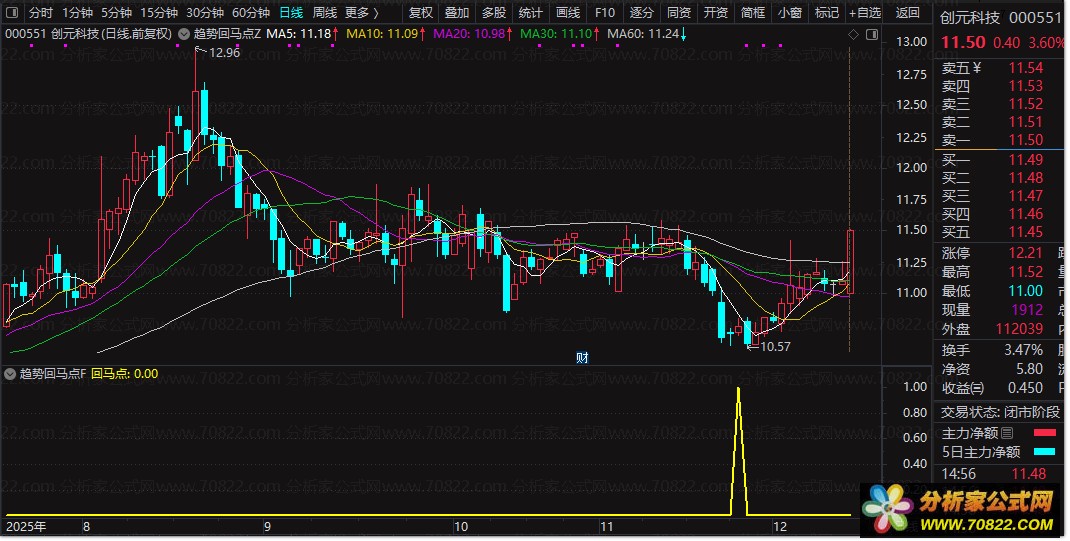Click the diamond icon in chart header

853,35
